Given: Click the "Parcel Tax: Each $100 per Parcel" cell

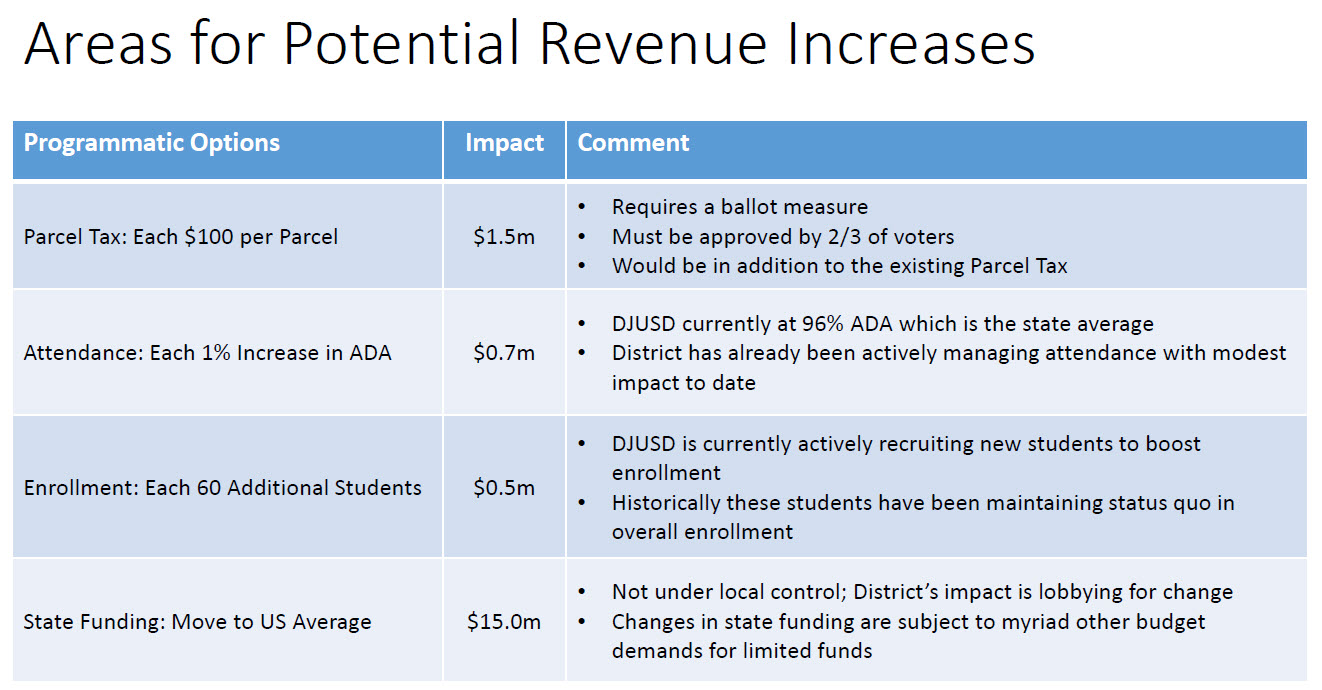Looking at the screenshot, I should [181, 237].
